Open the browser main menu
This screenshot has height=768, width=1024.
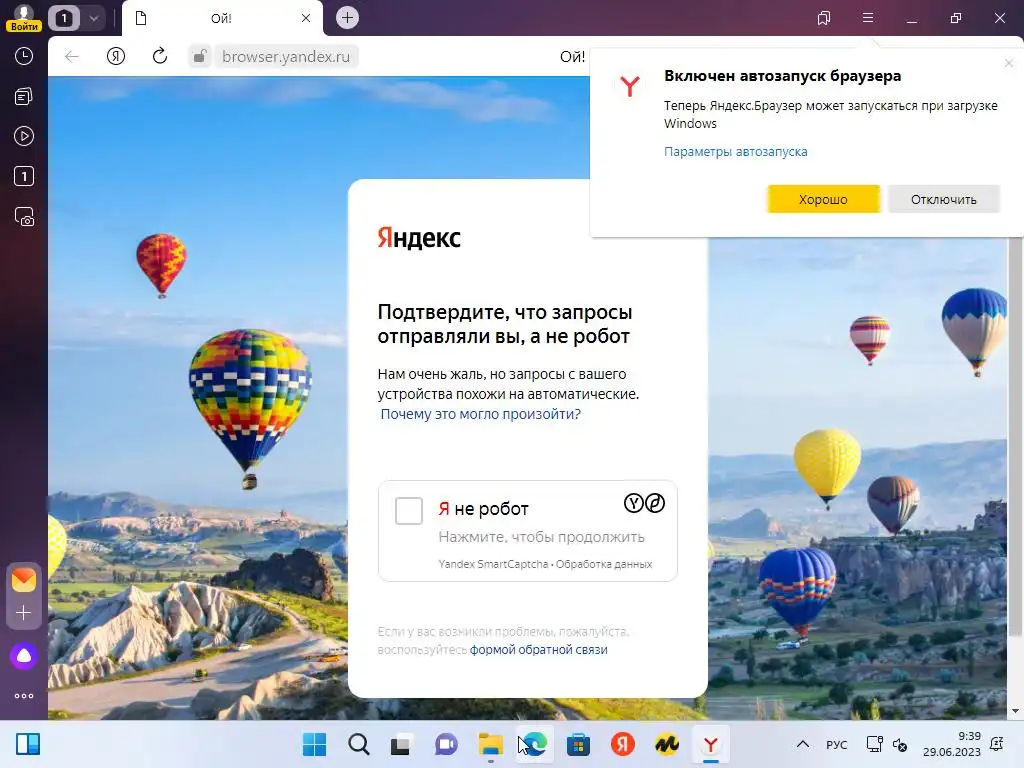coord(868,18)
